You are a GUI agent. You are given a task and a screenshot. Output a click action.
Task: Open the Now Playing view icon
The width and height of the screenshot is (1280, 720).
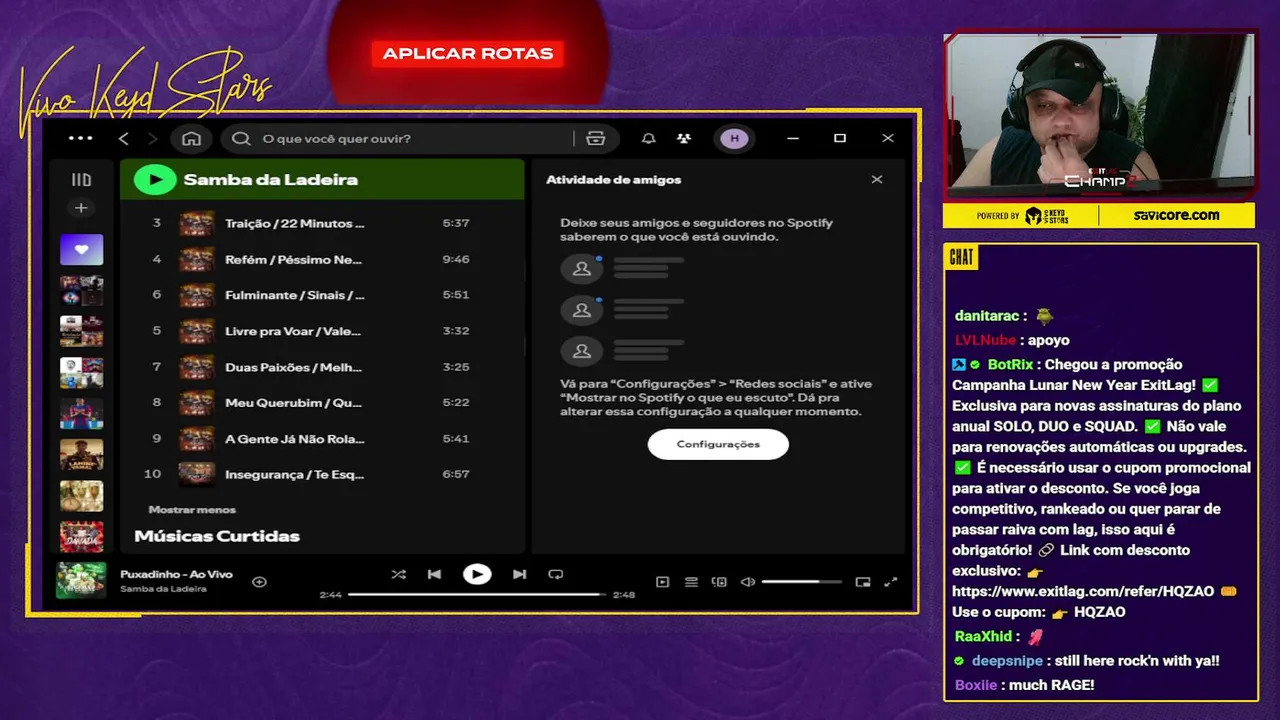[662, 582]
